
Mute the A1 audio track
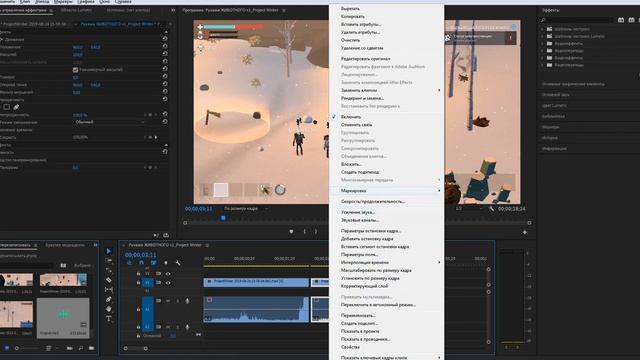168,301
